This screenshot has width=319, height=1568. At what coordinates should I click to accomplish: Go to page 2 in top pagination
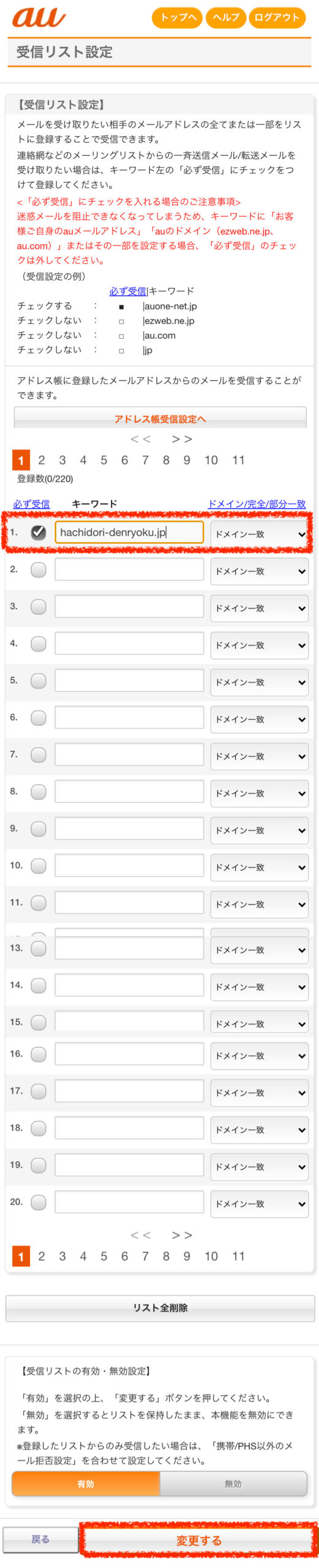42,460
